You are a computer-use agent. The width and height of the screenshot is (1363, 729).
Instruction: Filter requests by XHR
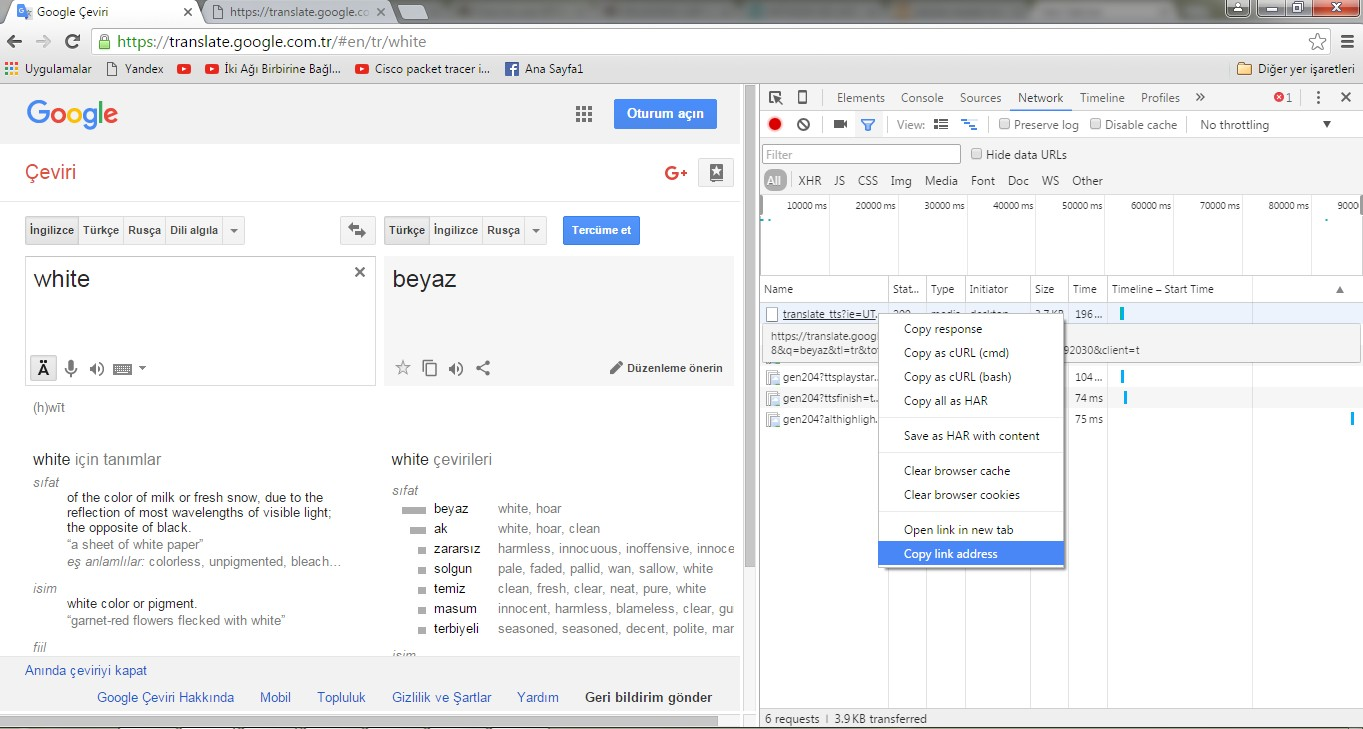[x=809, y=181]
